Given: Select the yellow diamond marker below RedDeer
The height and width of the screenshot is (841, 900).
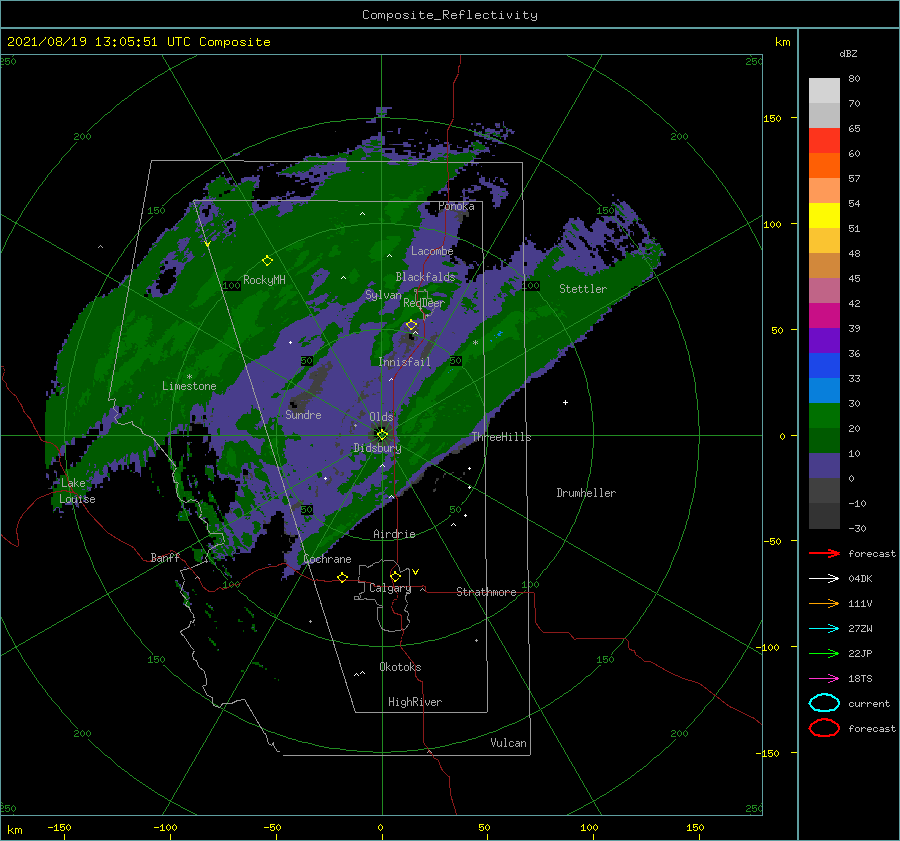Looking at the screenshot, I should [x=411, y=325].
